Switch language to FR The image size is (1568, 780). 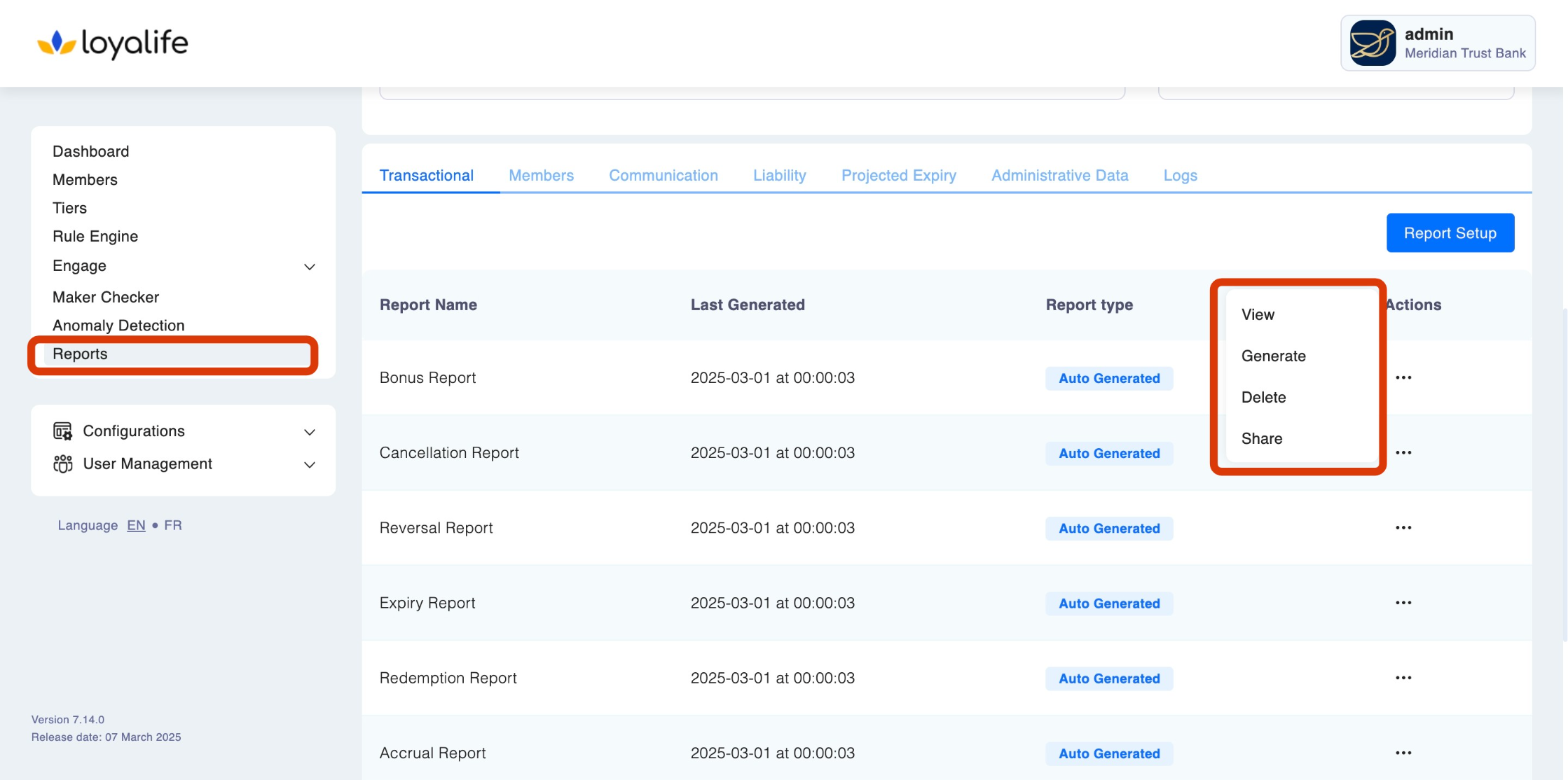(172, 525)
